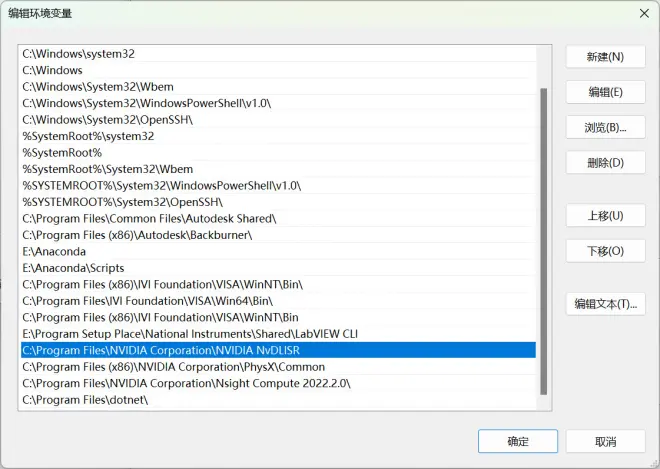Viewport: 660px width, 469px height.
Task: Select the Autodesk Shared path entry
Action: coord(278,219)
